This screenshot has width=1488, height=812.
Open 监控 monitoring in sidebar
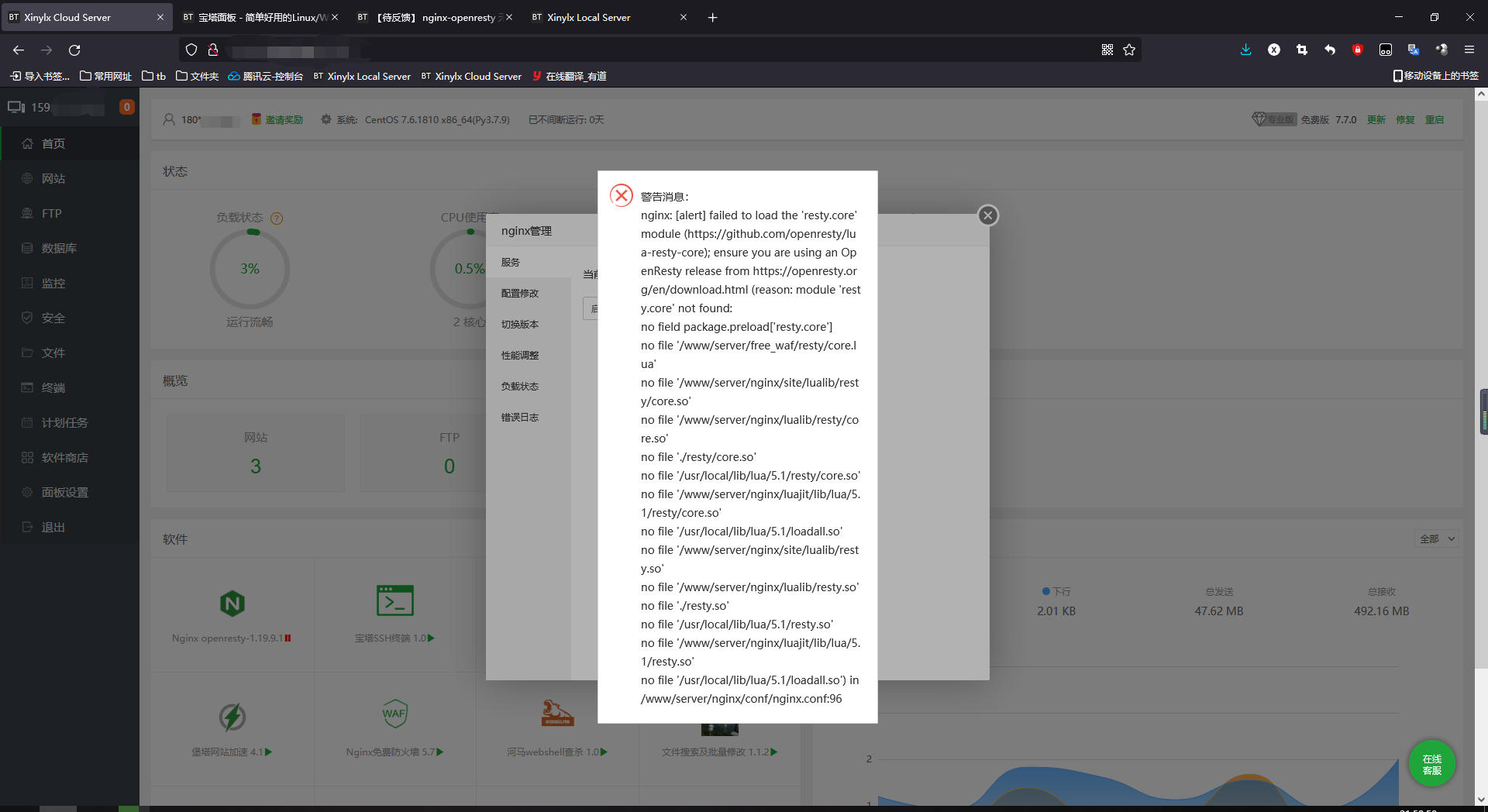pyautogui.click(x=70, y=283)
